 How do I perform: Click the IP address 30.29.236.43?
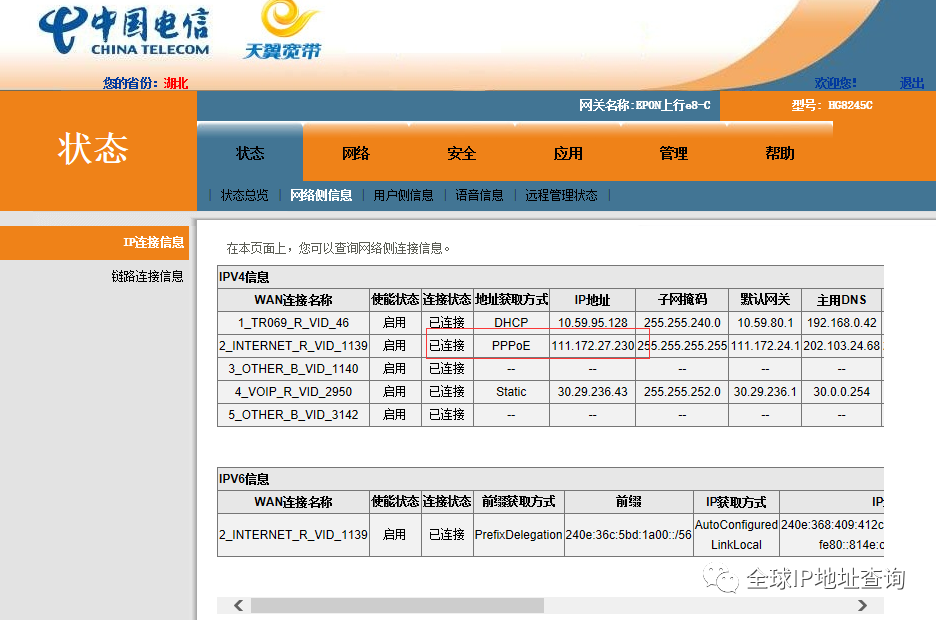(592, 391)
